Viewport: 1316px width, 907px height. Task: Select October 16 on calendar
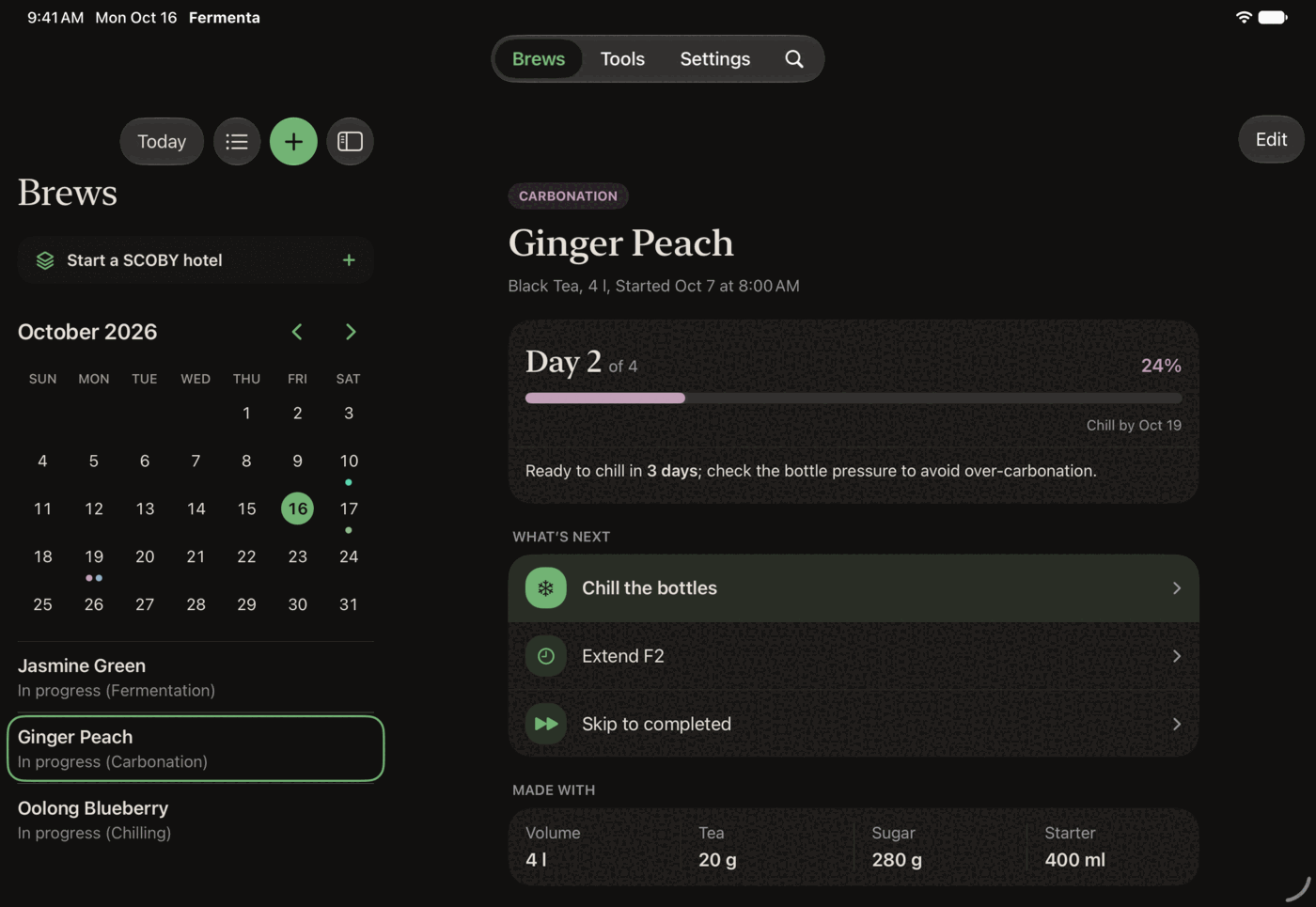click(x=298, y=508)
